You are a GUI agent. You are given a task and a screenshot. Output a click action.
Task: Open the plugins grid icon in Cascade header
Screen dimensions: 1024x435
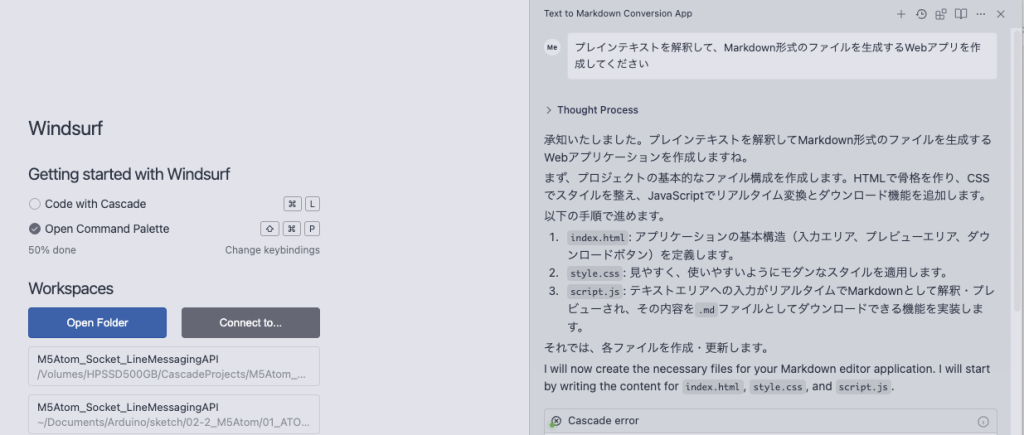pos(940,14)
